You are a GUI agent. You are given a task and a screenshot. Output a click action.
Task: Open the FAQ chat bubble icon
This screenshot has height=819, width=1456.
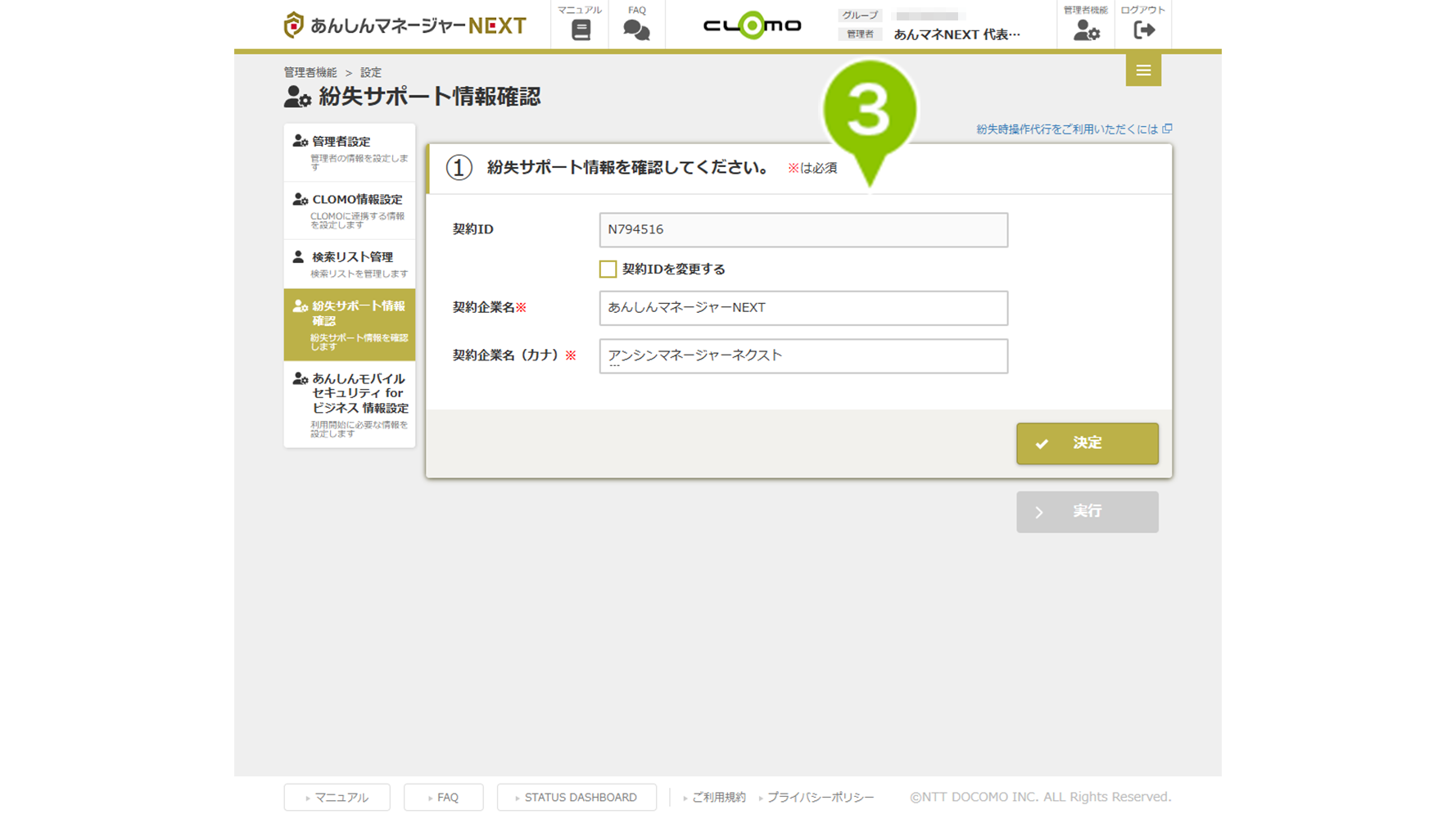click(636, 29)
